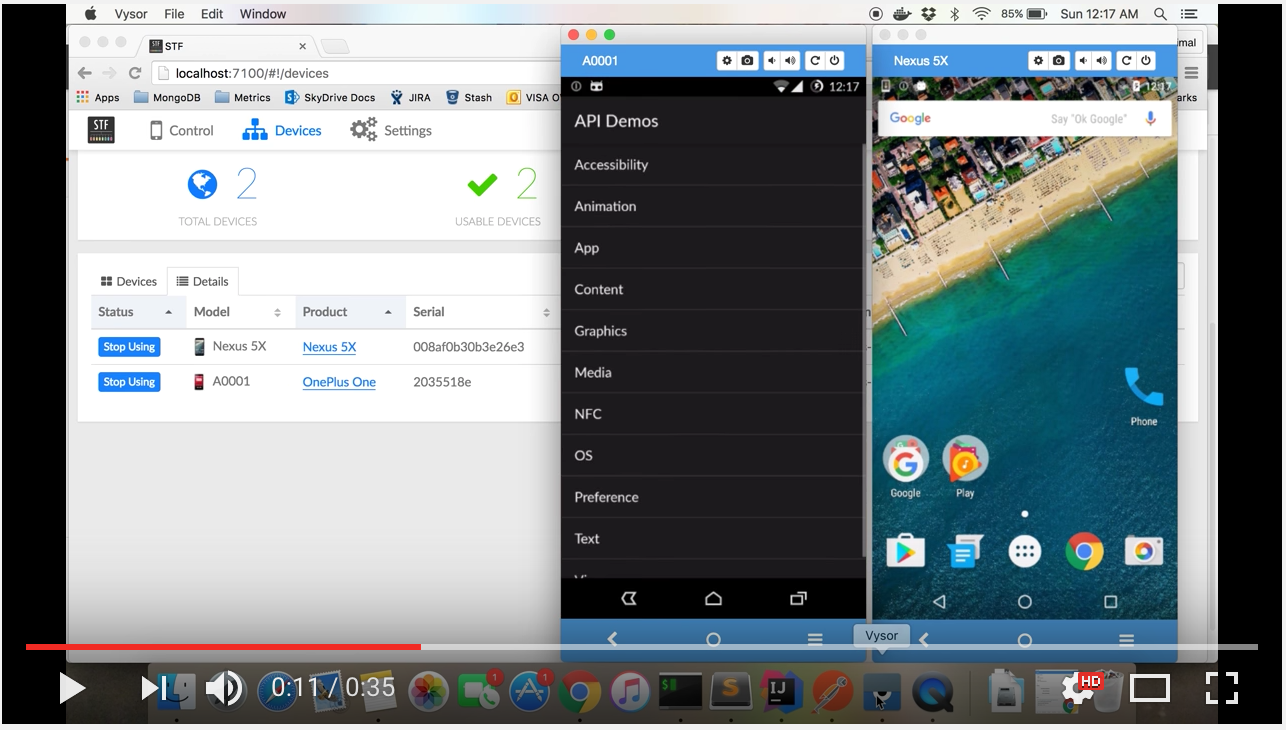The width and height of the screenshot is (1286, 730).
Task: Raise volume on Nexus 5X device
Action: tap(1102, 61)
